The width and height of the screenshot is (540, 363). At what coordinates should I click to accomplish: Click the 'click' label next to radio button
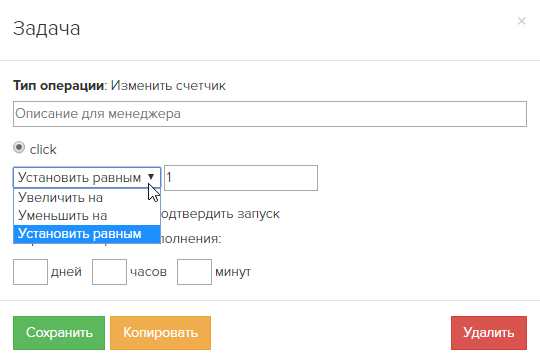(x=43, y=149)
